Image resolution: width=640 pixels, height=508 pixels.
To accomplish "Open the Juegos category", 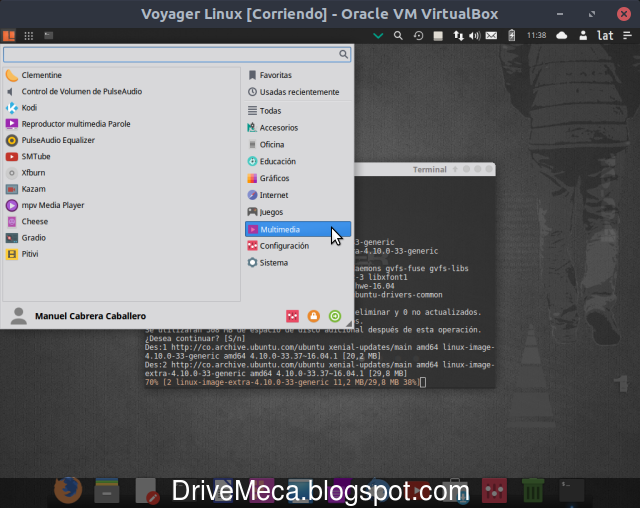I will [x=298, y=212].
